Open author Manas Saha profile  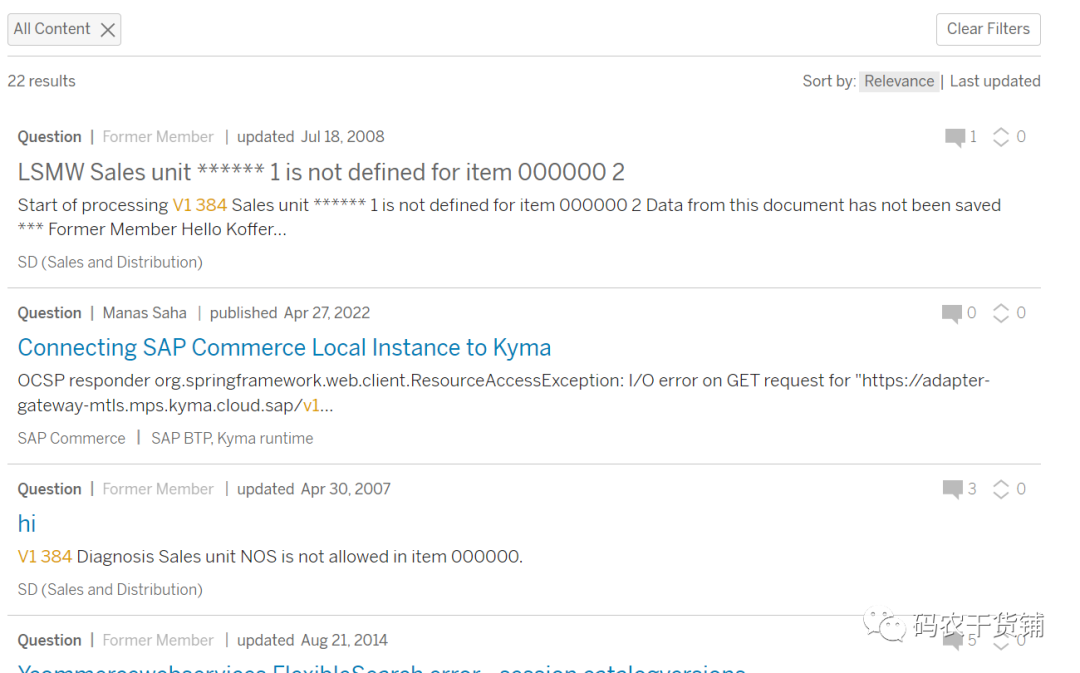[x=145, y=313]
